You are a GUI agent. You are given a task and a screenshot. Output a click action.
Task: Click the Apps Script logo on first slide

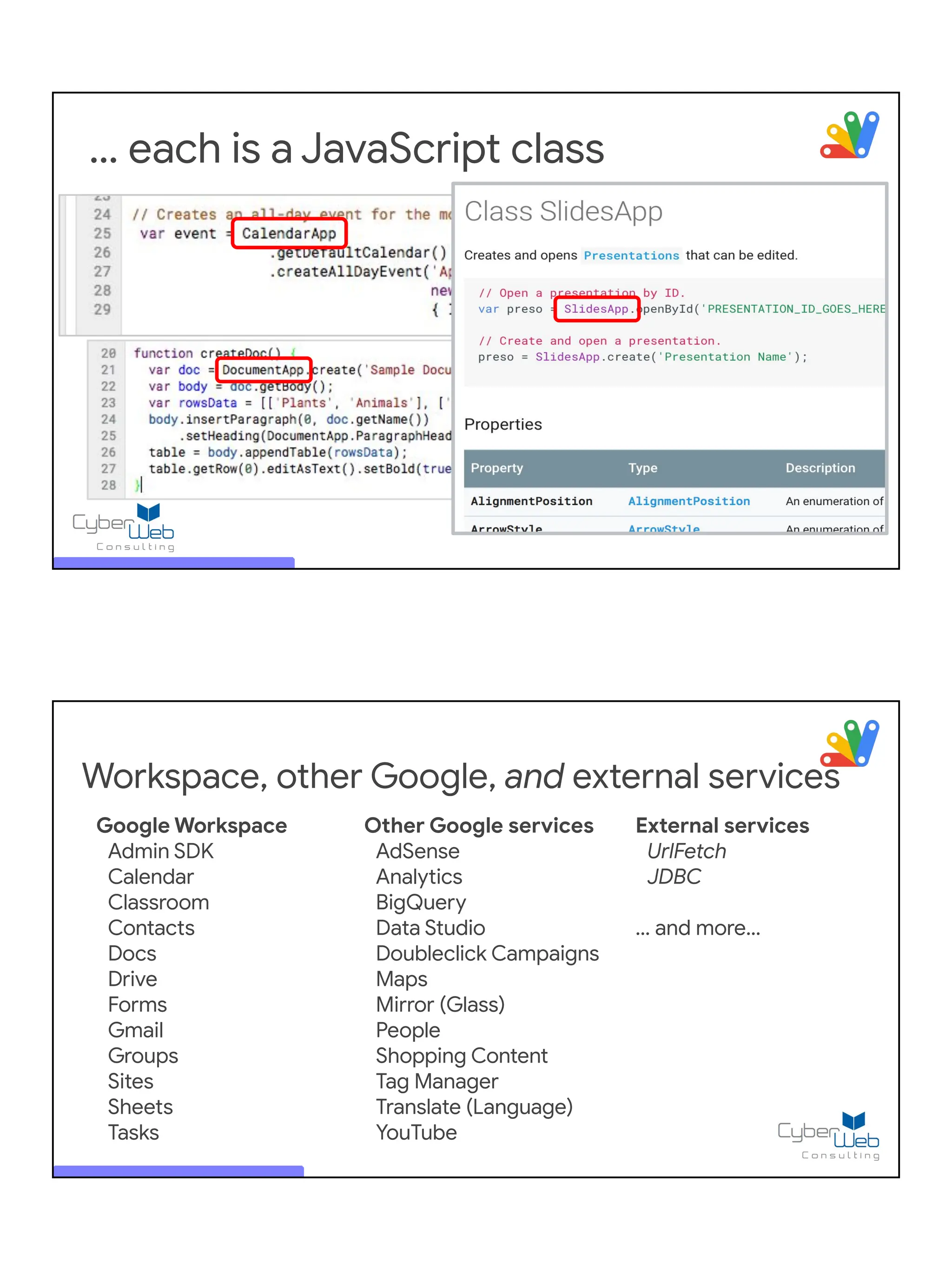click(850, 135)
